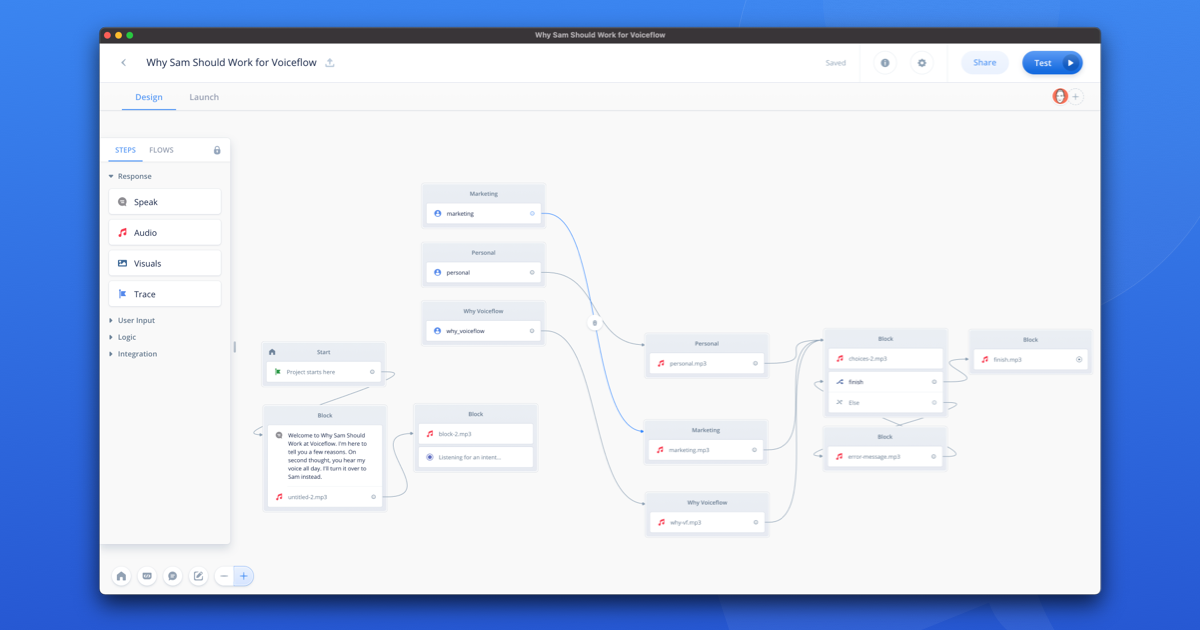
Task: Click the Block header above error-message.mp3
Action: tap(885, 437)
